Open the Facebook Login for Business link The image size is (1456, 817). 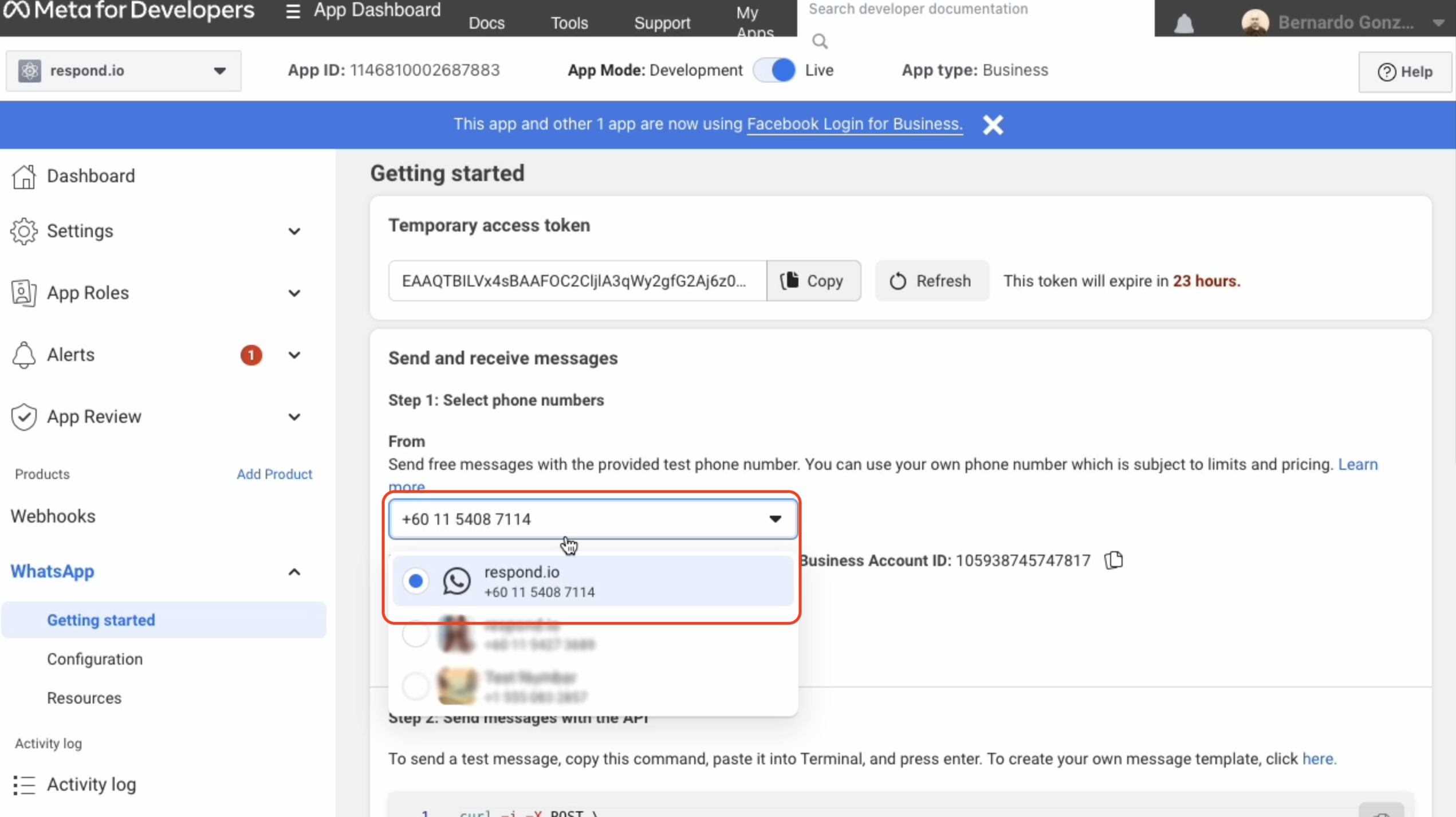(x=854, y=124)
